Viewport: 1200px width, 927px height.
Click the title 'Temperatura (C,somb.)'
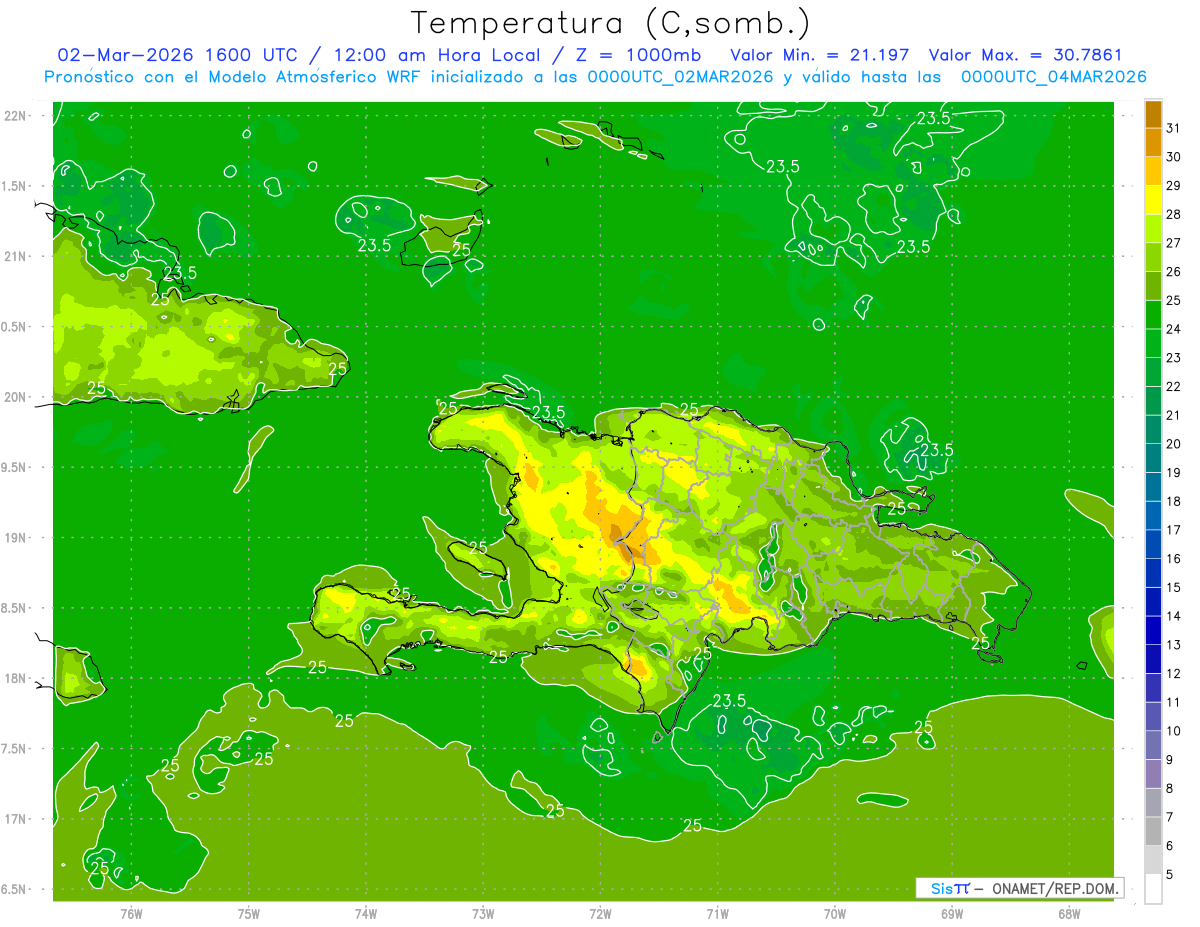pos(610,23)
